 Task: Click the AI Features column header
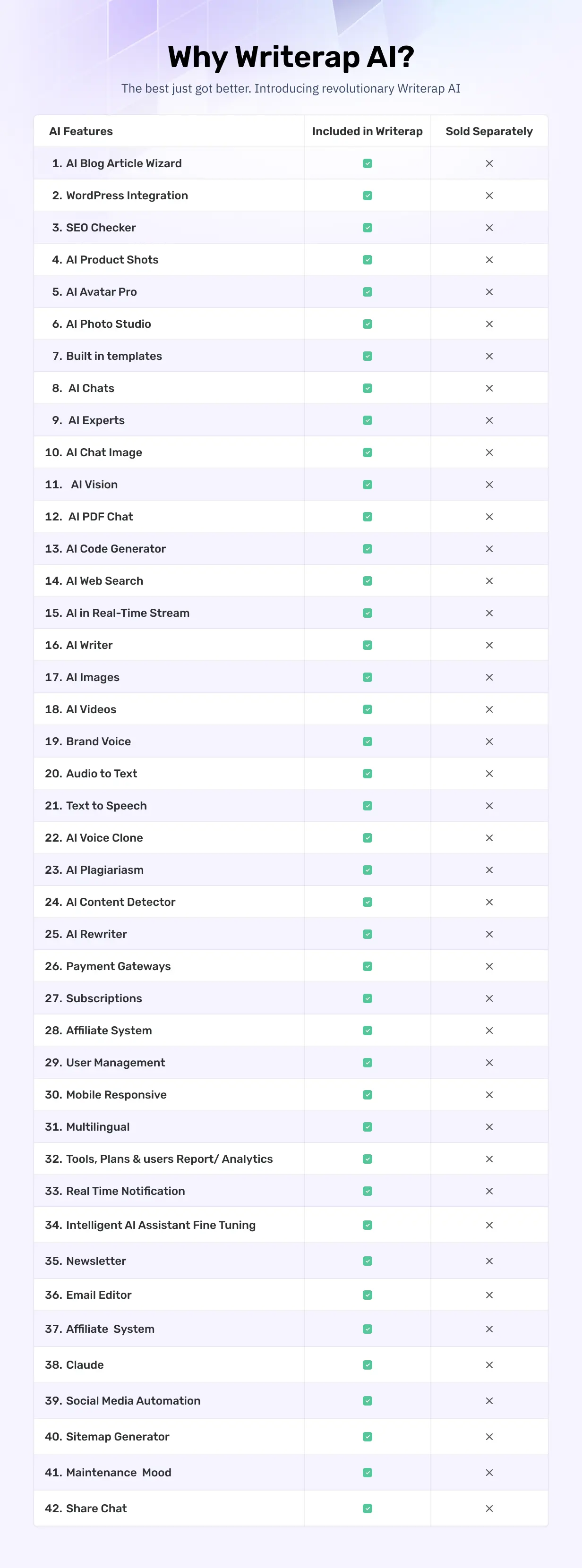pyautogui.click(x=81, y=131)
